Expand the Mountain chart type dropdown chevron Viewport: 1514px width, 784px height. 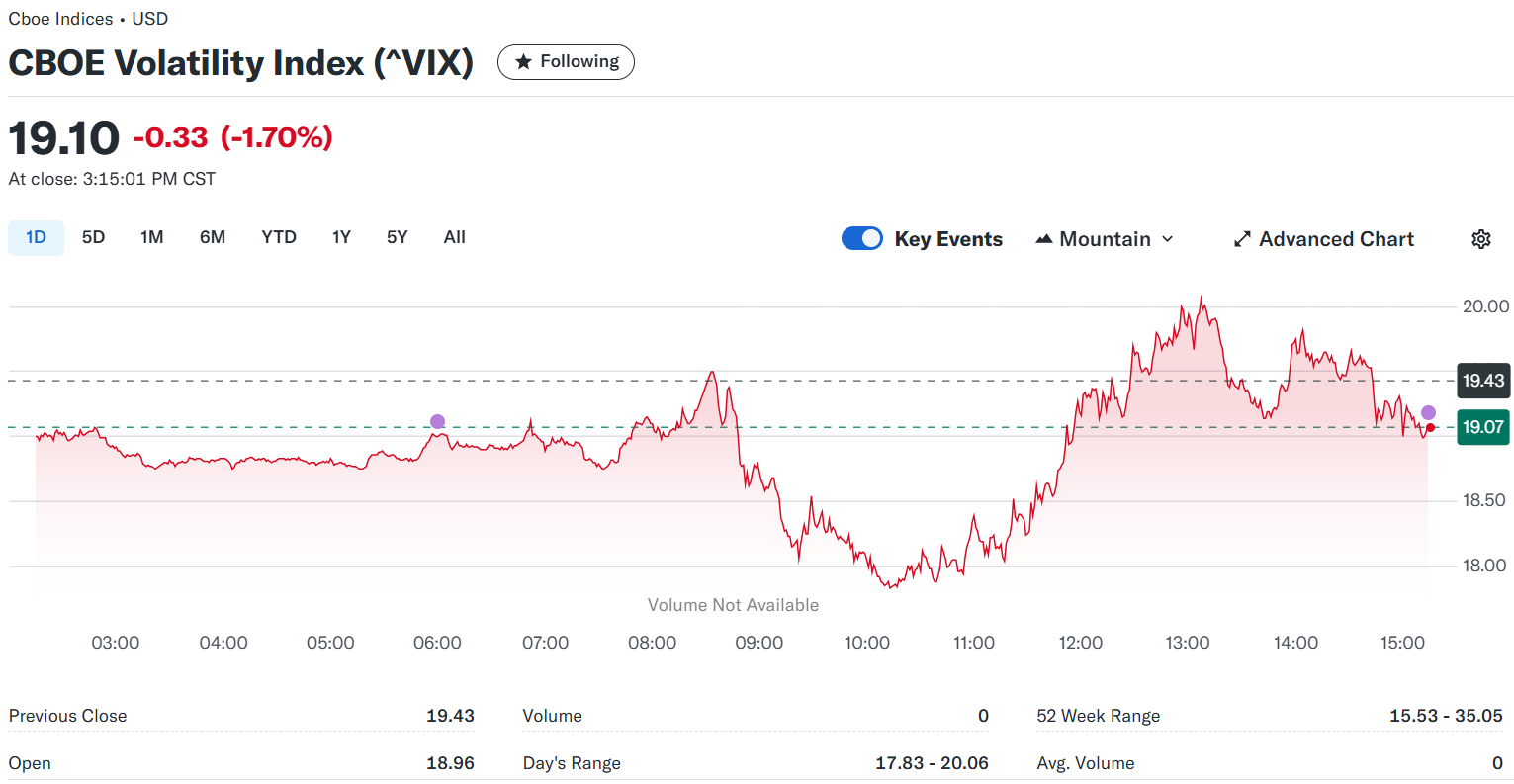pos(1167,239)
